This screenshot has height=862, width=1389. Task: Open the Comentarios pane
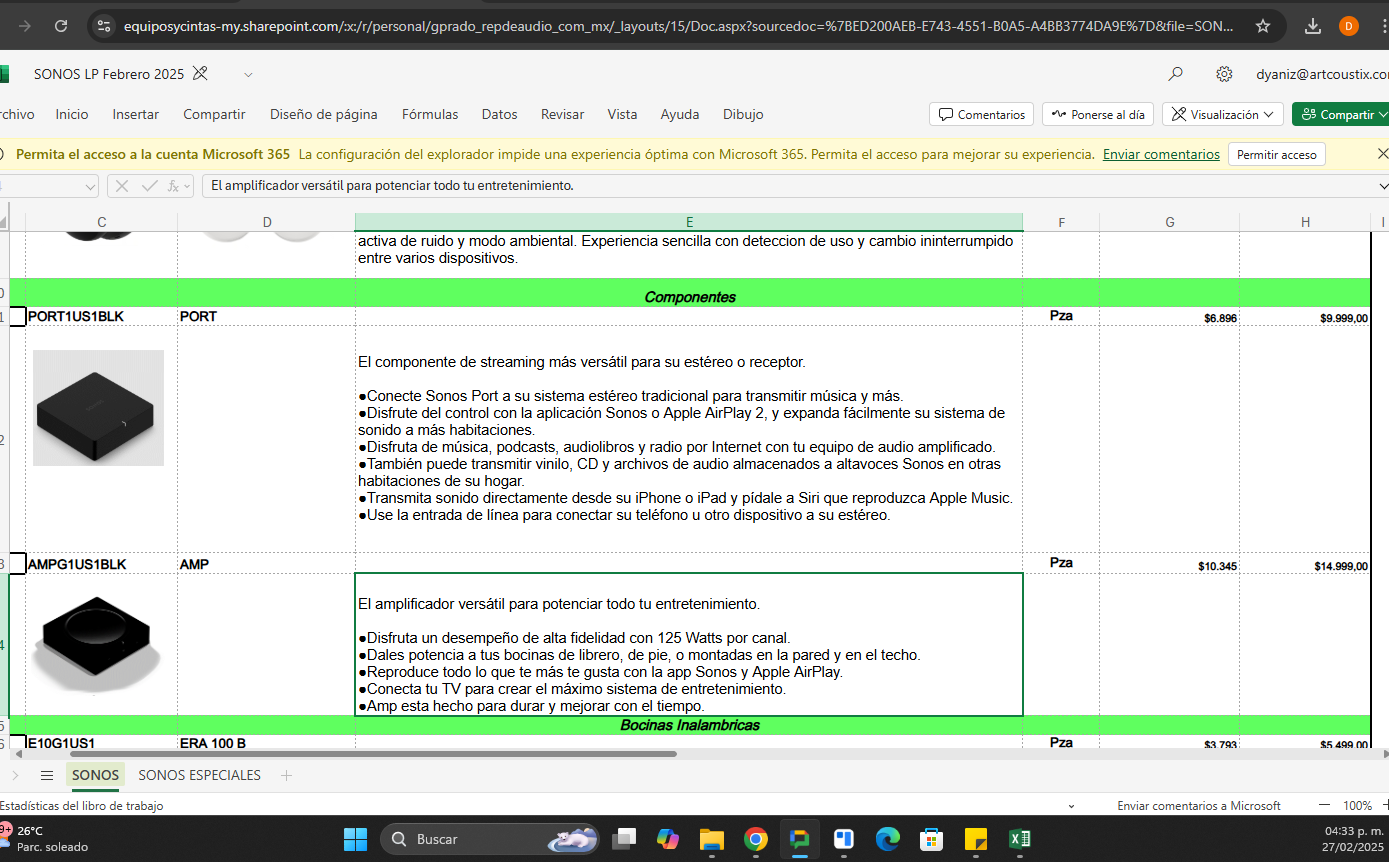[982, 114]
